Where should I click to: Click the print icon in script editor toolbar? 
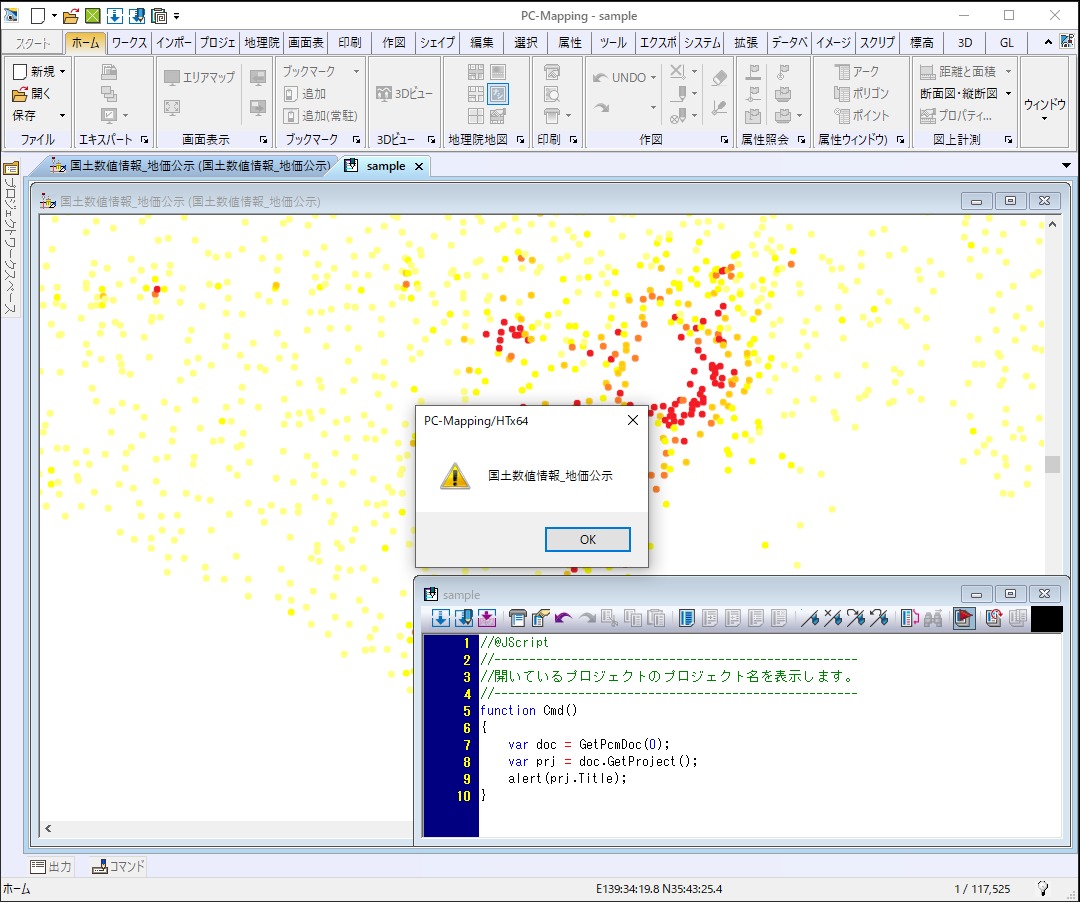coord(517,618)
